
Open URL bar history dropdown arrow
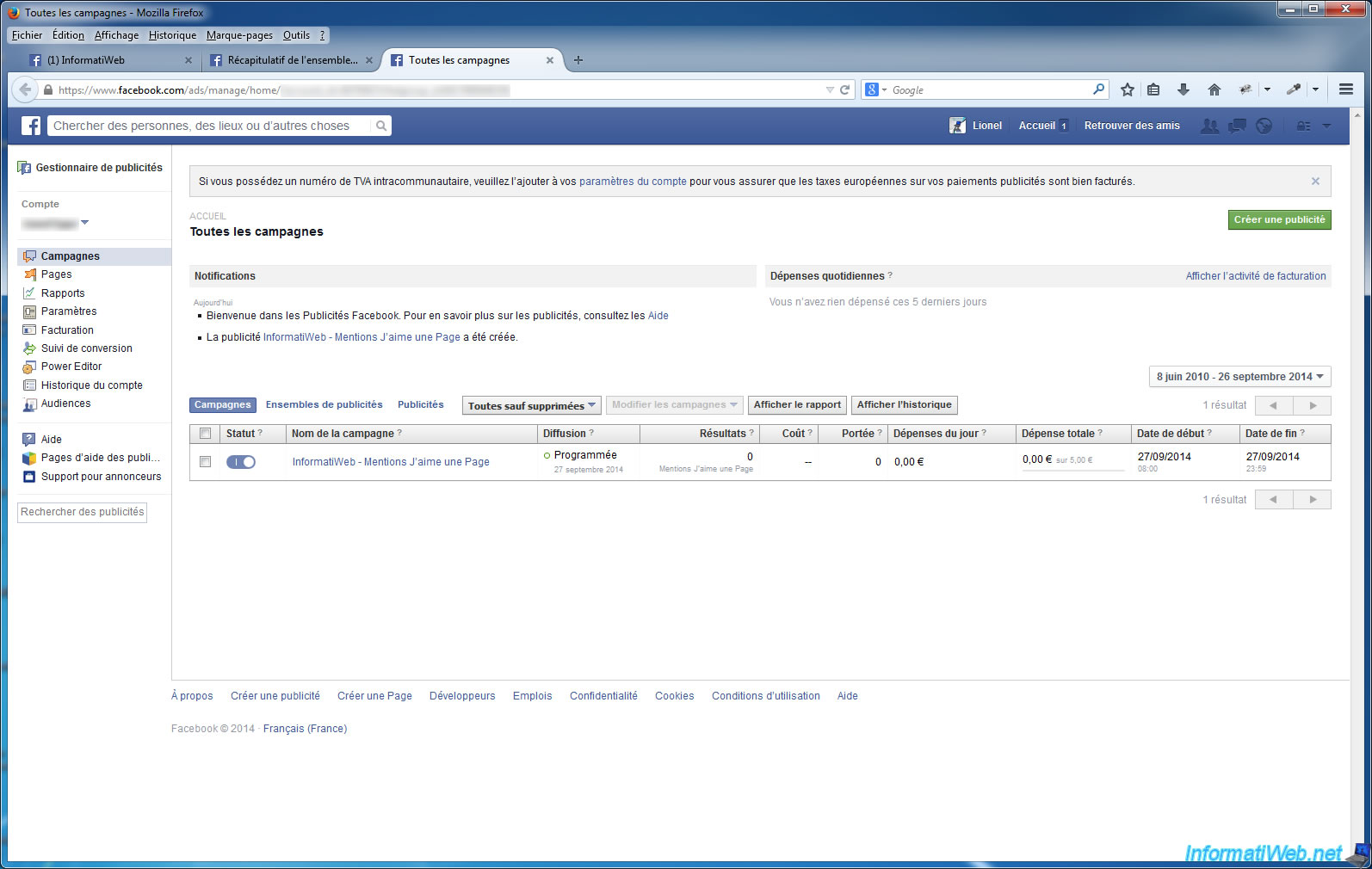coord(830,89)
